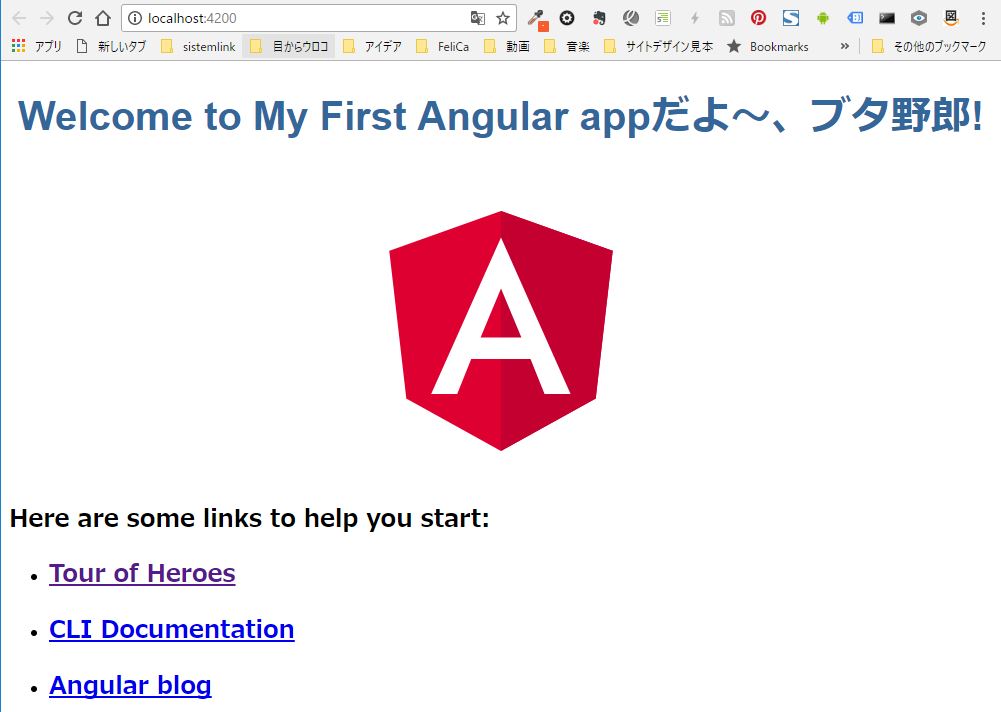Follow the Tour of Heroes link

[x=142, y=573]
